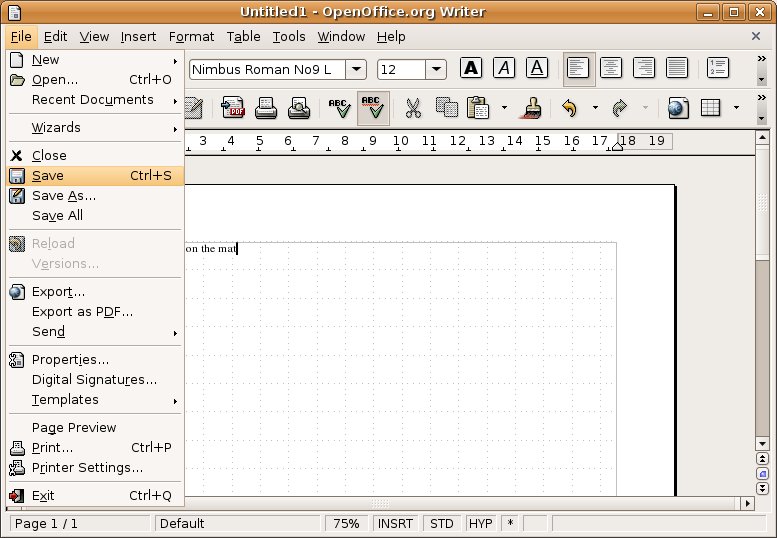Click the Next Page navigation button
Image resolution: width=777 pixels, height=538 pixels.
pos(762,488)
